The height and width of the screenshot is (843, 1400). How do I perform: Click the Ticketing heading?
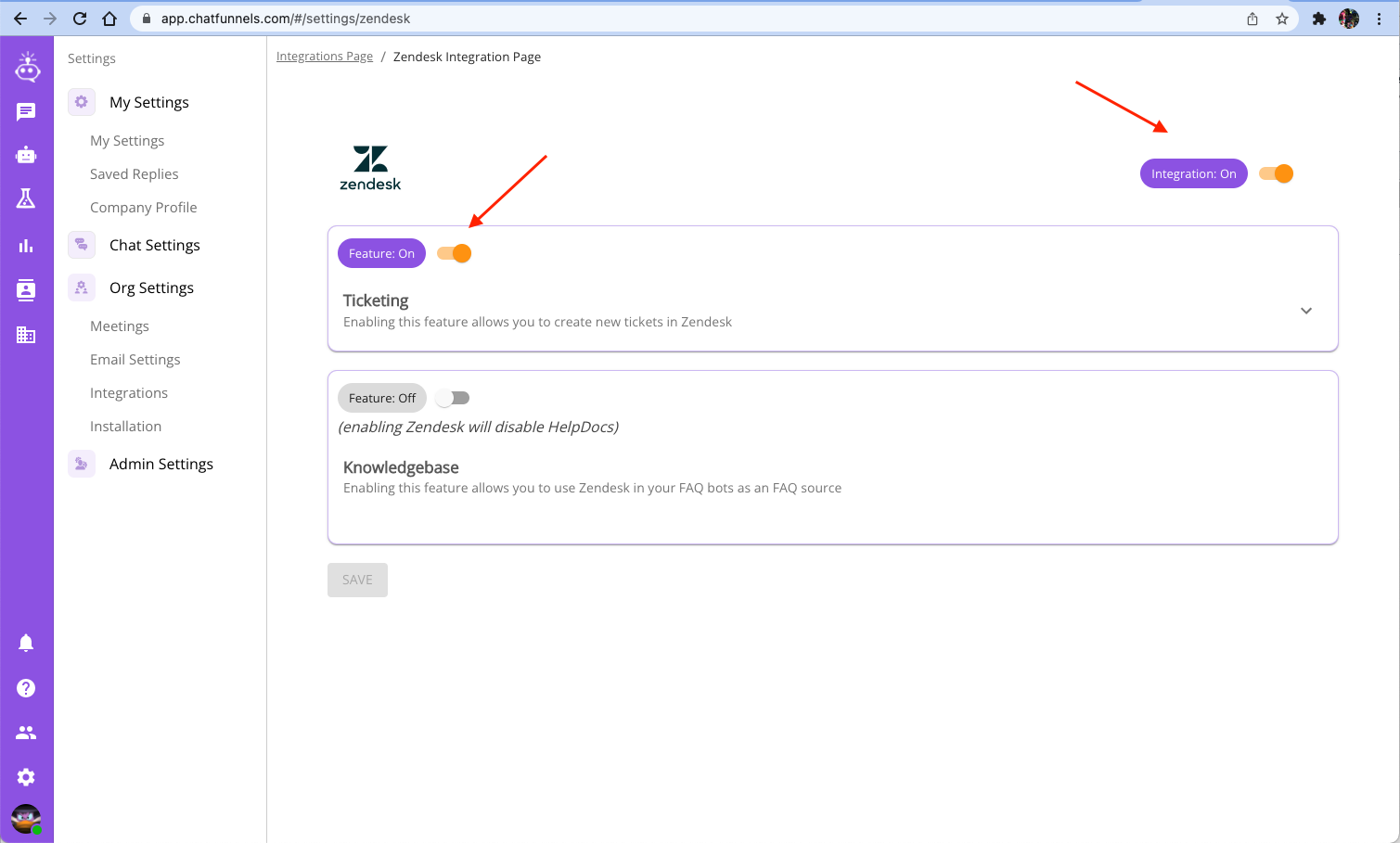(x=376, y=300)
